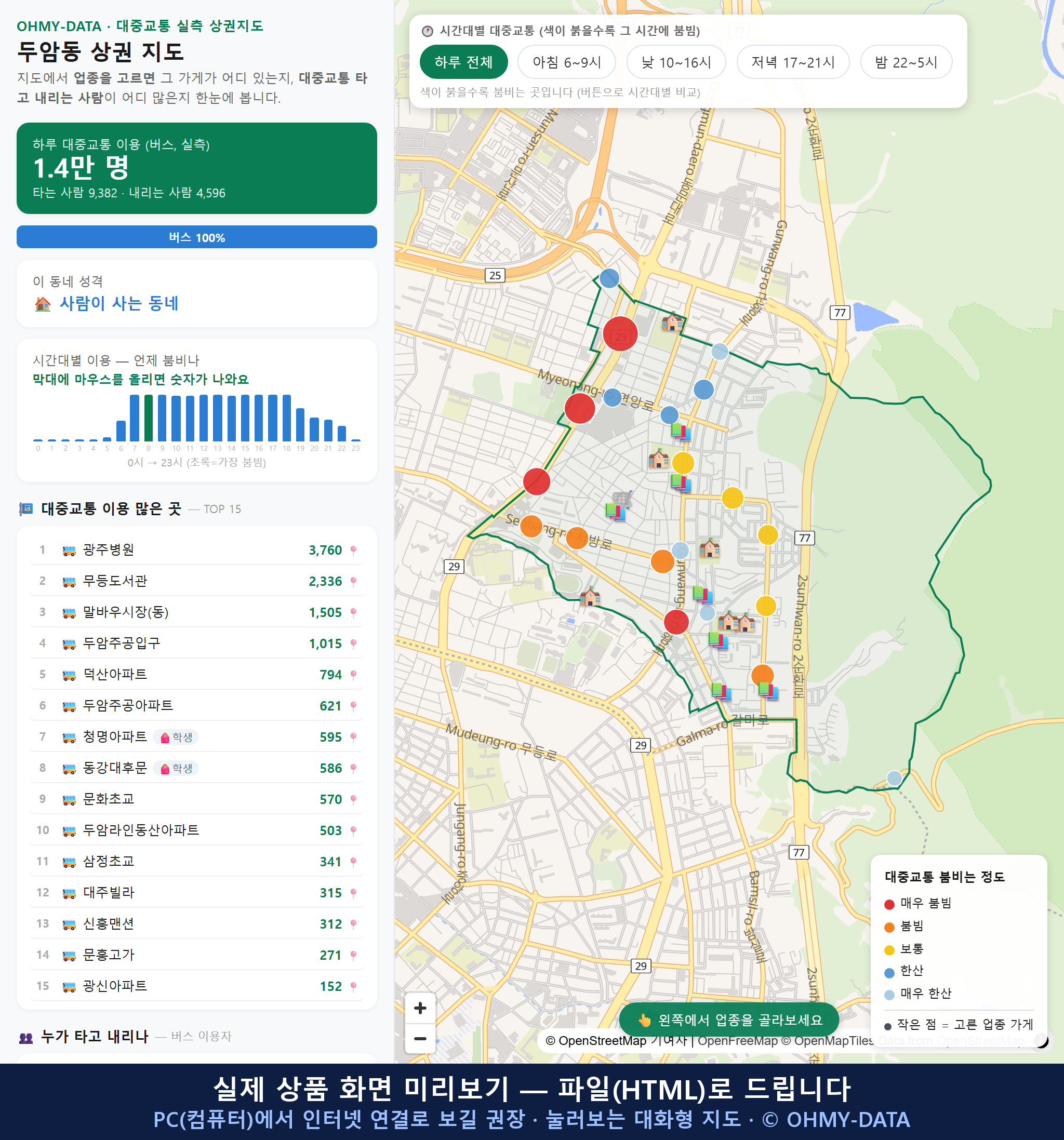Viewport: 1064px width, 1140px height.
Task: Click pin icon on 삼정초교 row
Action: (353, 862)
